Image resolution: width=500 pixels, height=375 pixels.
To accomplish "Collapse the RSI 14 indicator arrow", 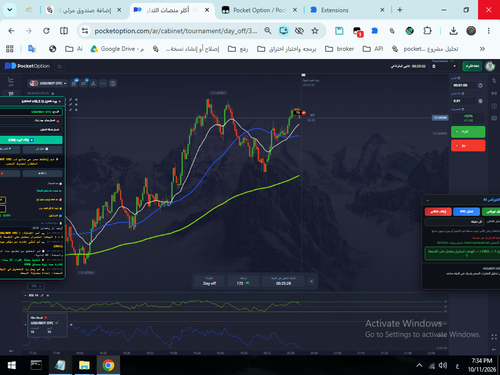I will coord(26,295).
